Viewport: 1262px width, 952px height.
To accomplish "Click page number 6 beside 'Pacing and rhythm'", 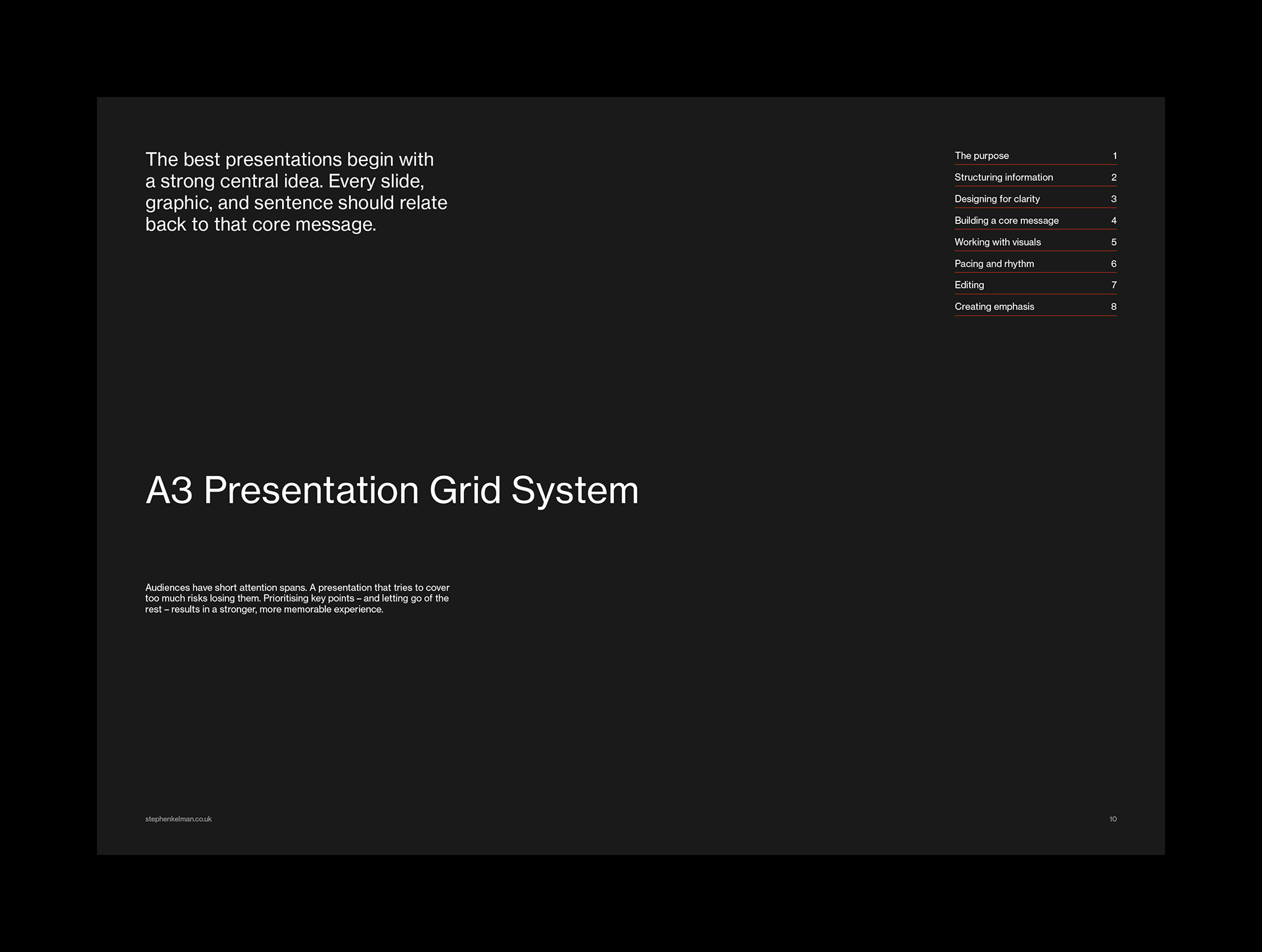I will [1113, 264].
